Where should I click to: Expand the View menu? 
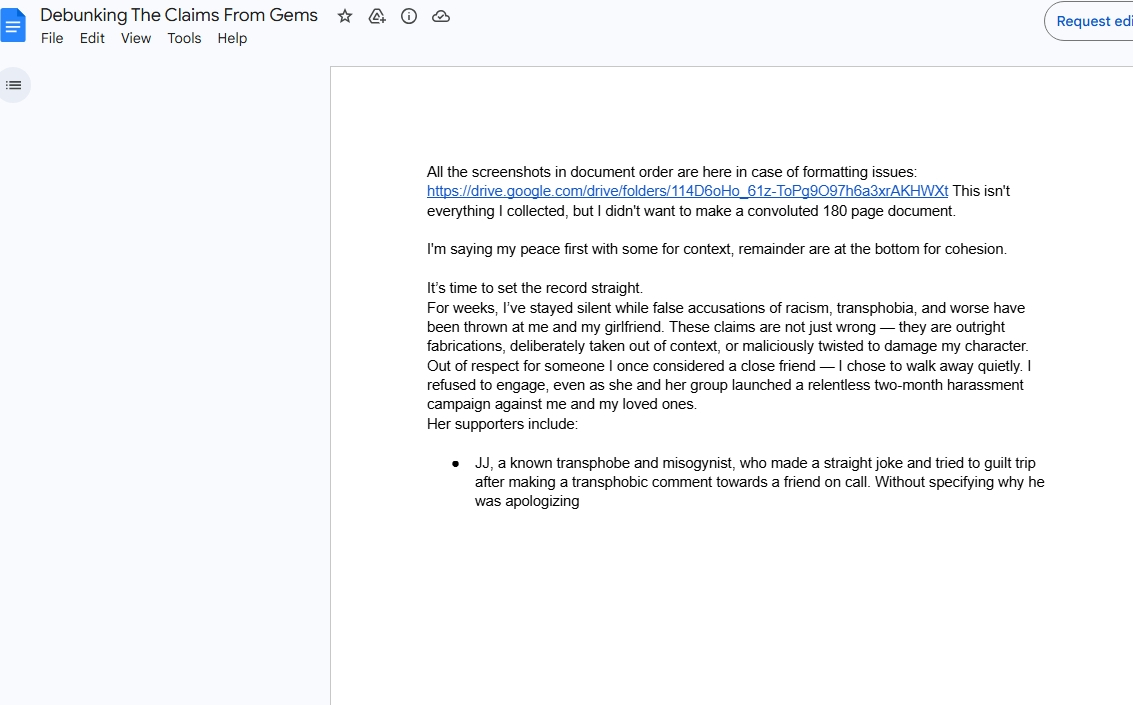[x=136, y=38]
